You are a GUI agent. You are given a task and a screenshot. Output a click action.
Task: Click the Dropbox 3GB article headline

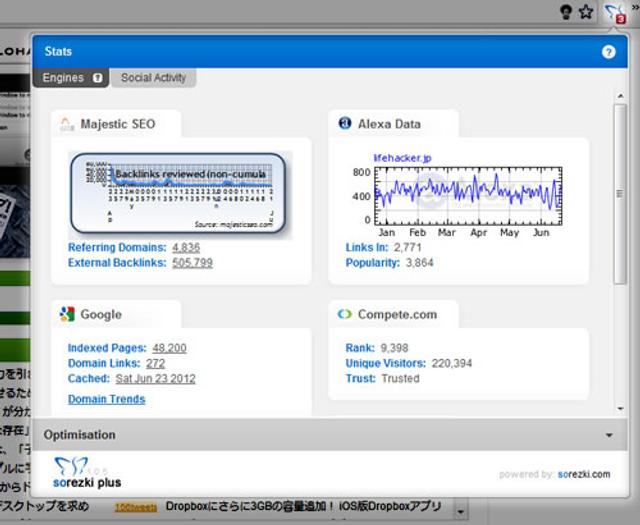tap(303, 507)
